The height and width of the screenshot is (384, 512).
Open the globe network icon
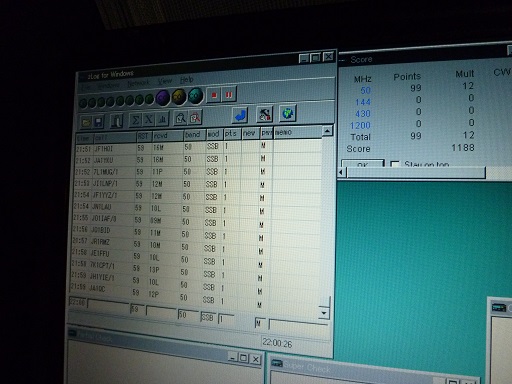[x=288, y=114]
